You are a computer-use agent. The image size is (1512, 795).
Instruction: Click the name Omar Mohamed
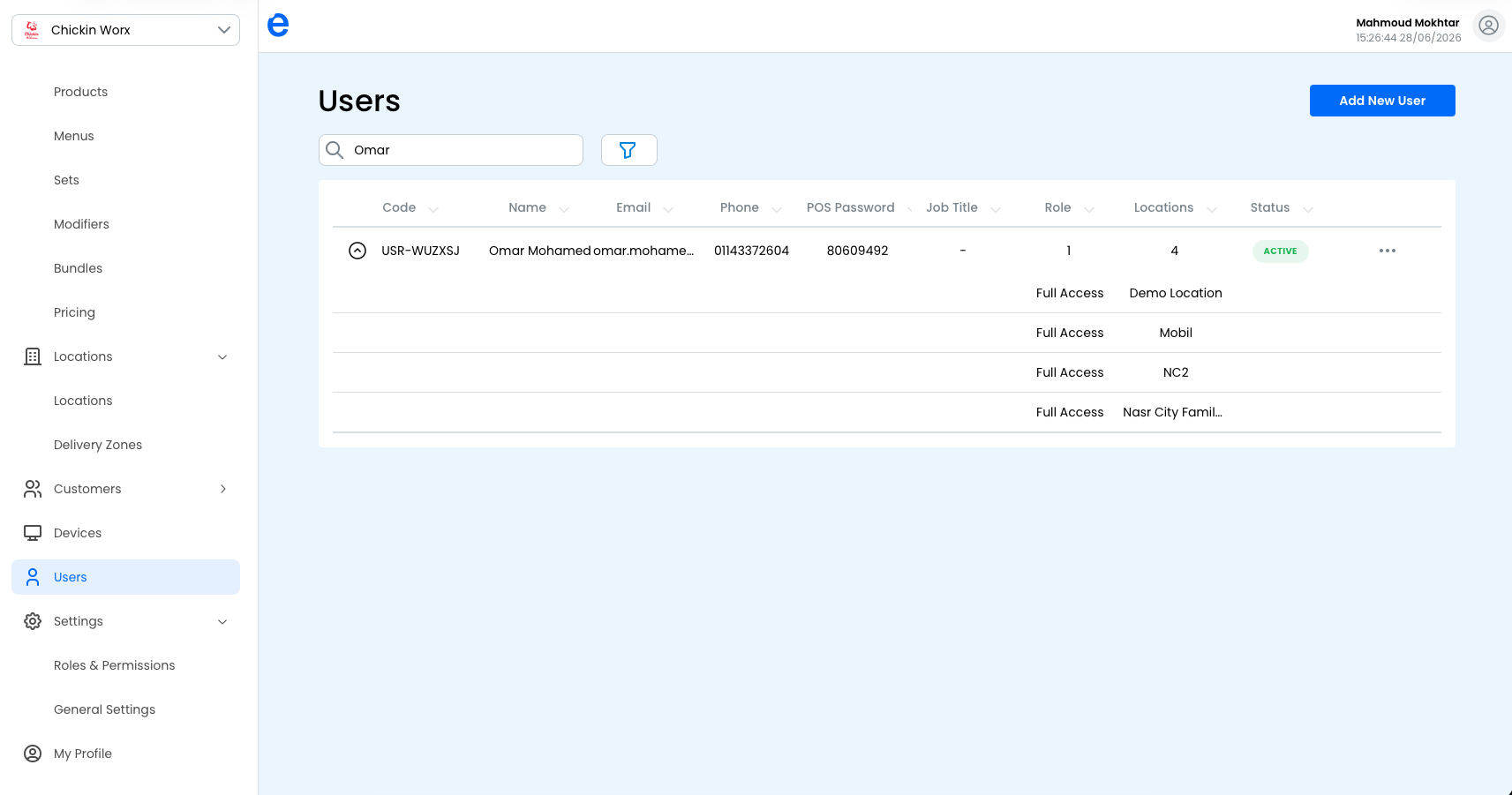tap(540, 251)
